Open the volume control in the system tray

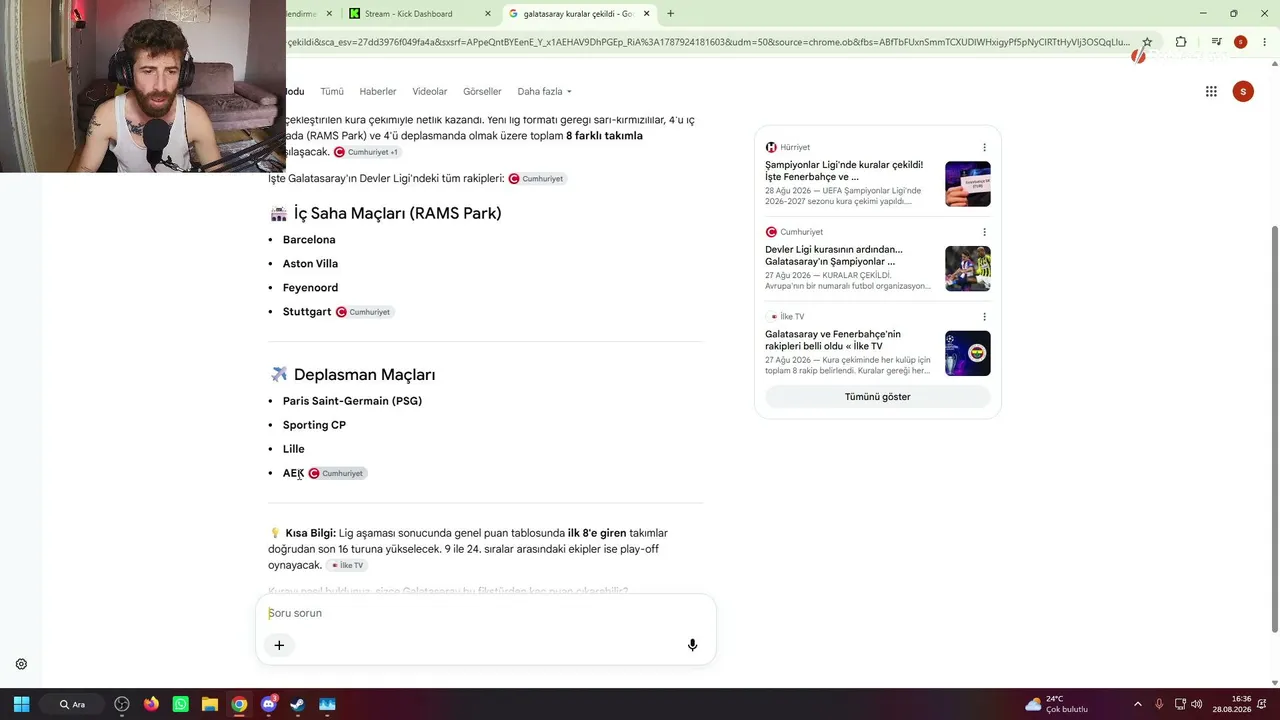[x=1197, y=704]
